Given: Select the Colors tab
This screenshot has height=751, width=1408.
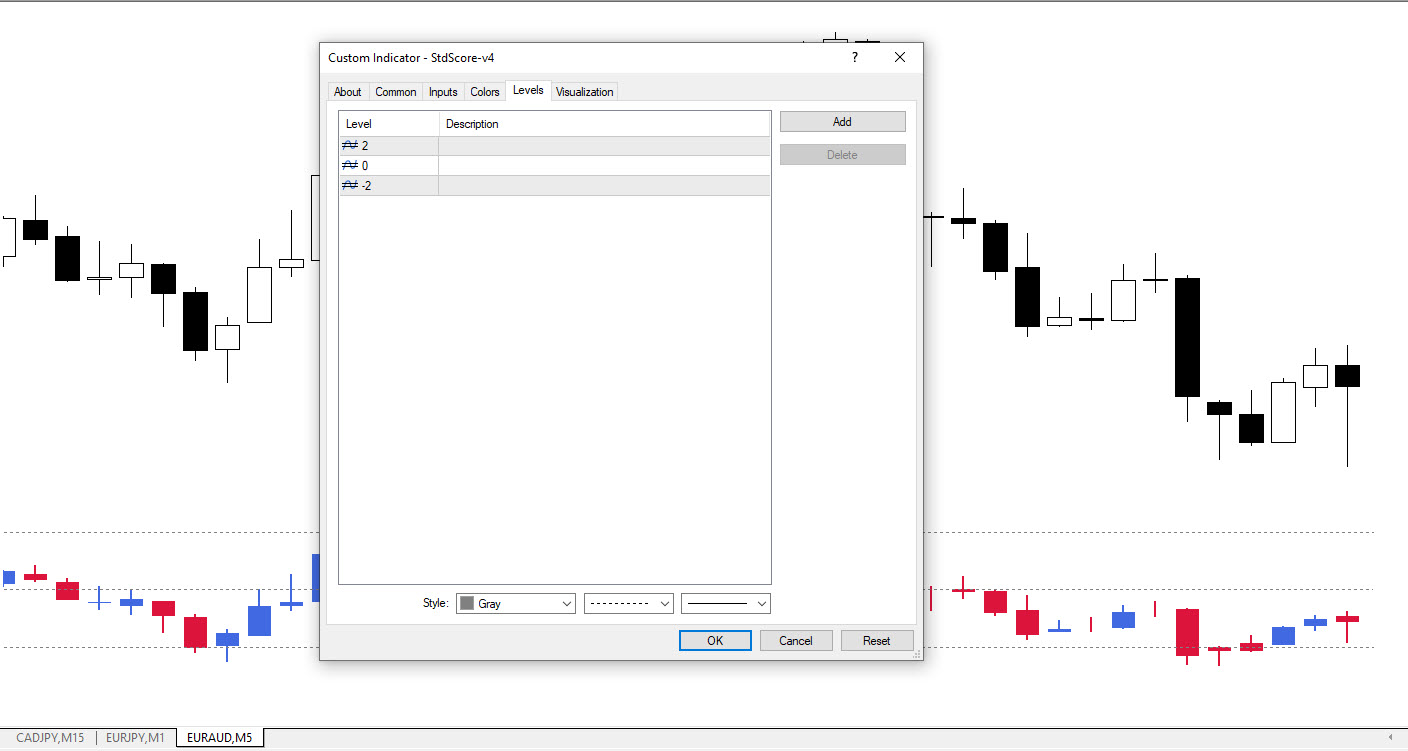Looking at the screenshot, I should point(485,92).
